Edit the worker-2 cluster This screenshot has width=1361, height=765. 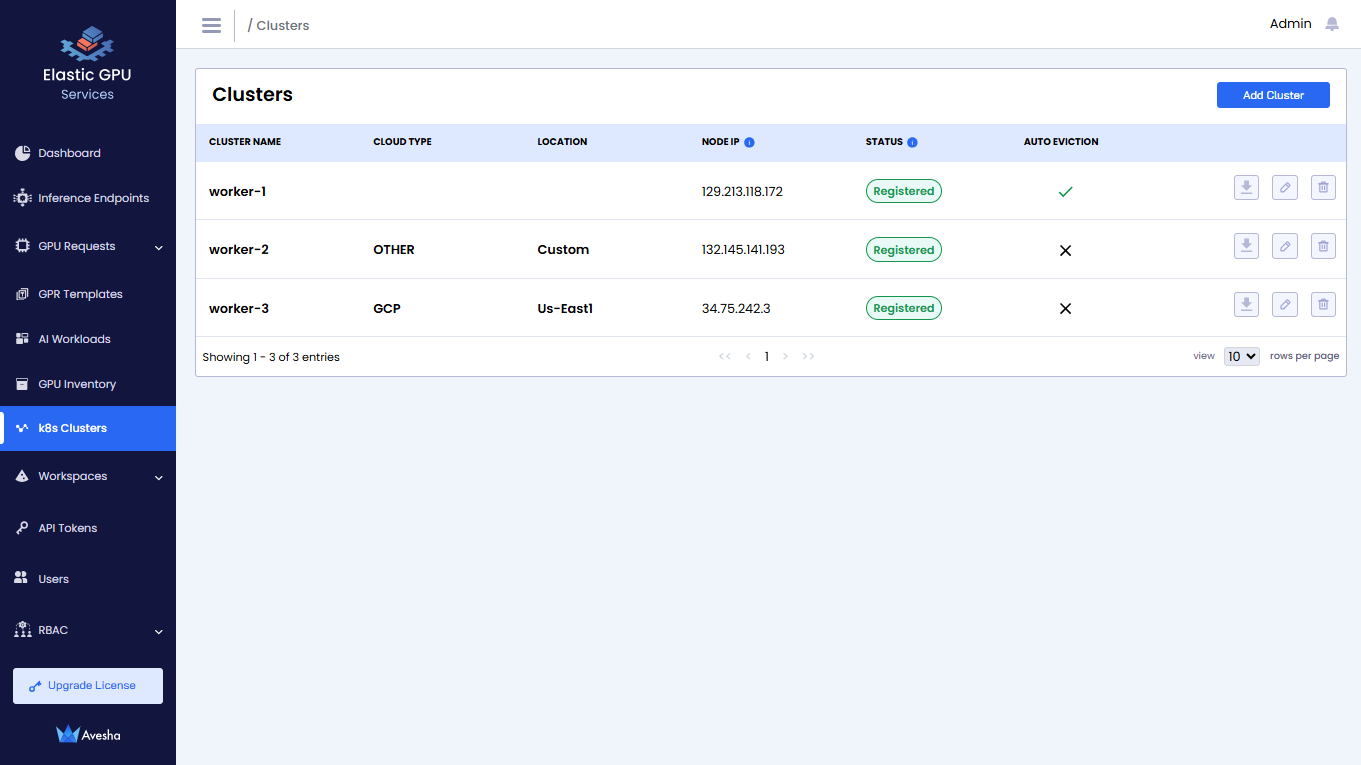pos(1285,246)
